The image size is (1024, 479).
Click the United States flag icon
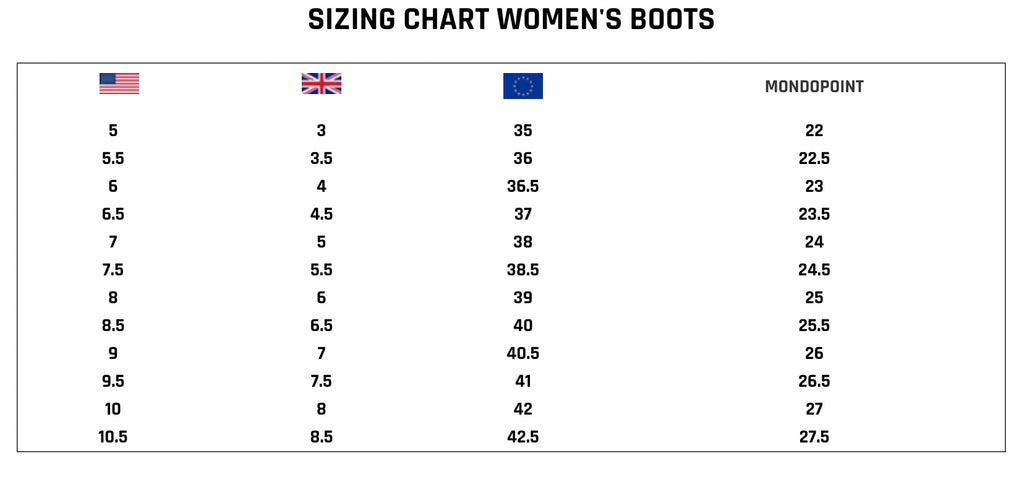(119, 84)
